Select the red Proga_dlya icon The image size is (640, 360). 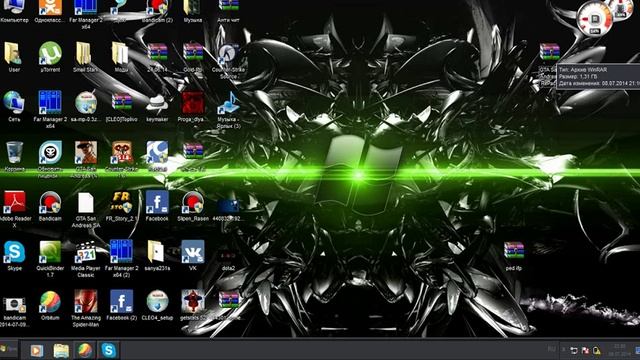pos(193,102)
